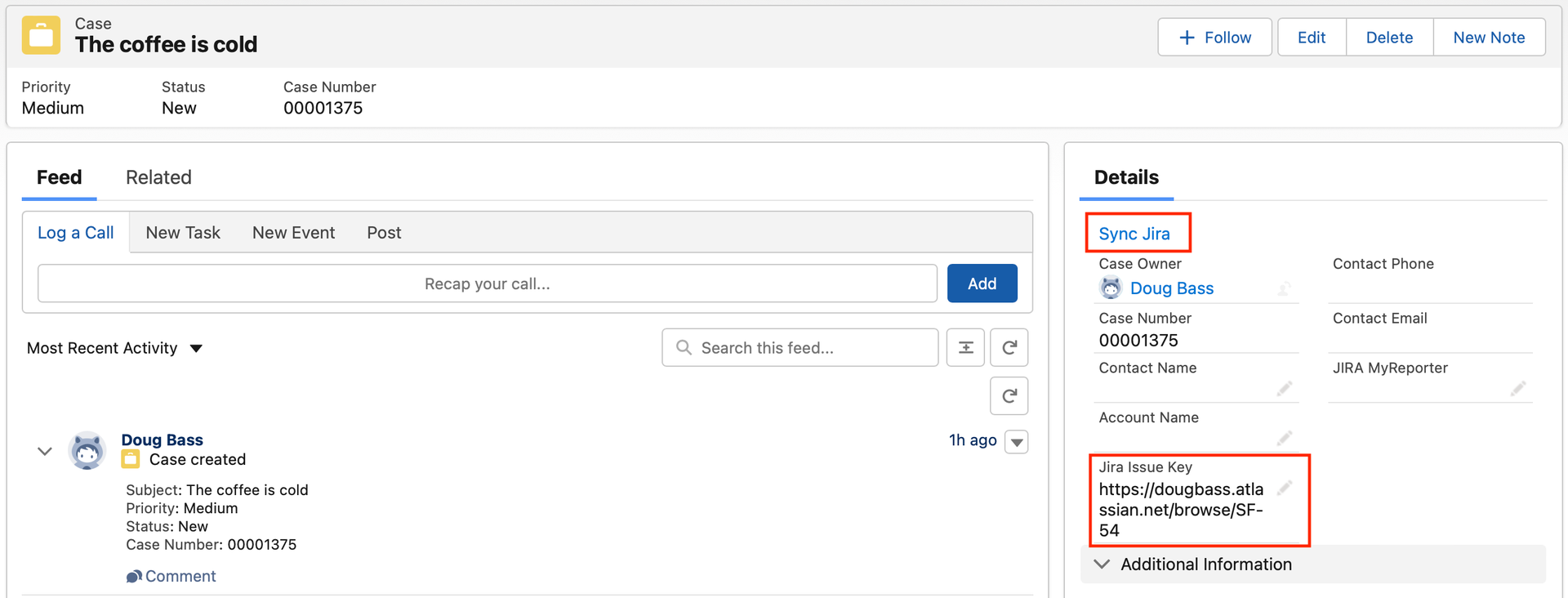This screenshot has width=1568, height=598.
Task: Edit Jira Issue Key with the pencil icon
Action: click(1285, 488)
